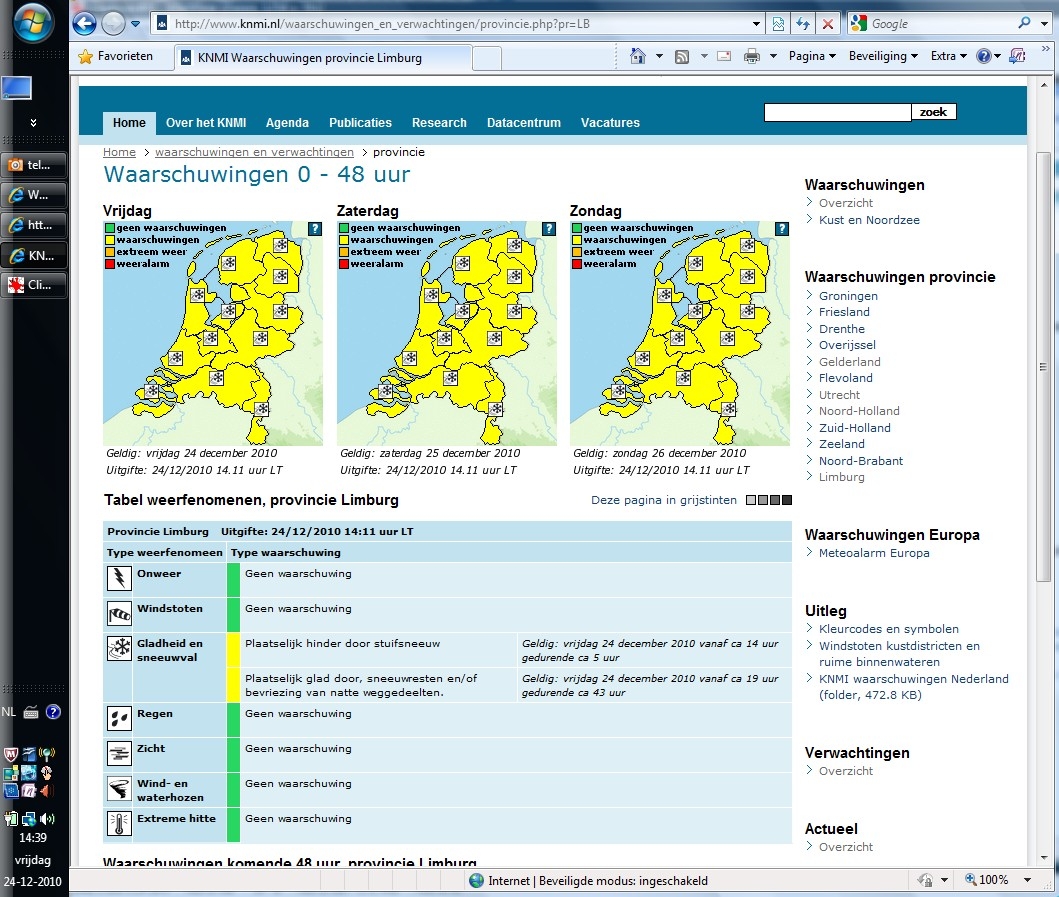The height and width of the screenshot is (897, 1059).
Task: Open the recent pages history dropdown arrow
Action: [135, 24]
